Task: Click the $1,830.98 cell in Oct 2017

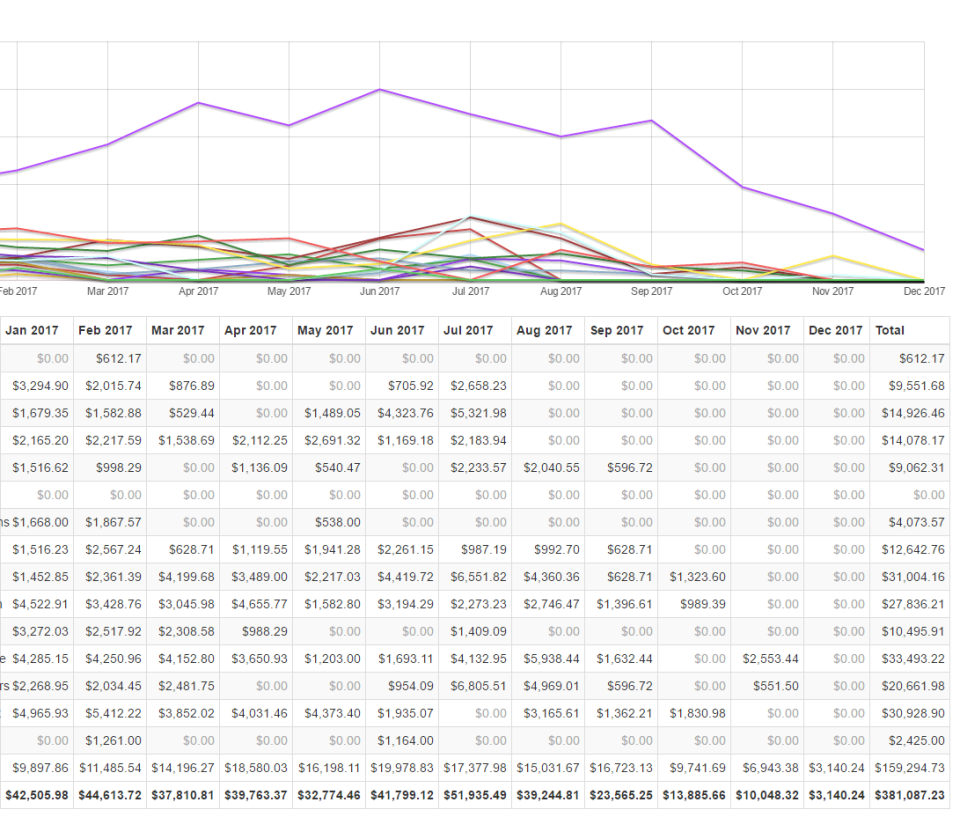Action: (695, 713)
